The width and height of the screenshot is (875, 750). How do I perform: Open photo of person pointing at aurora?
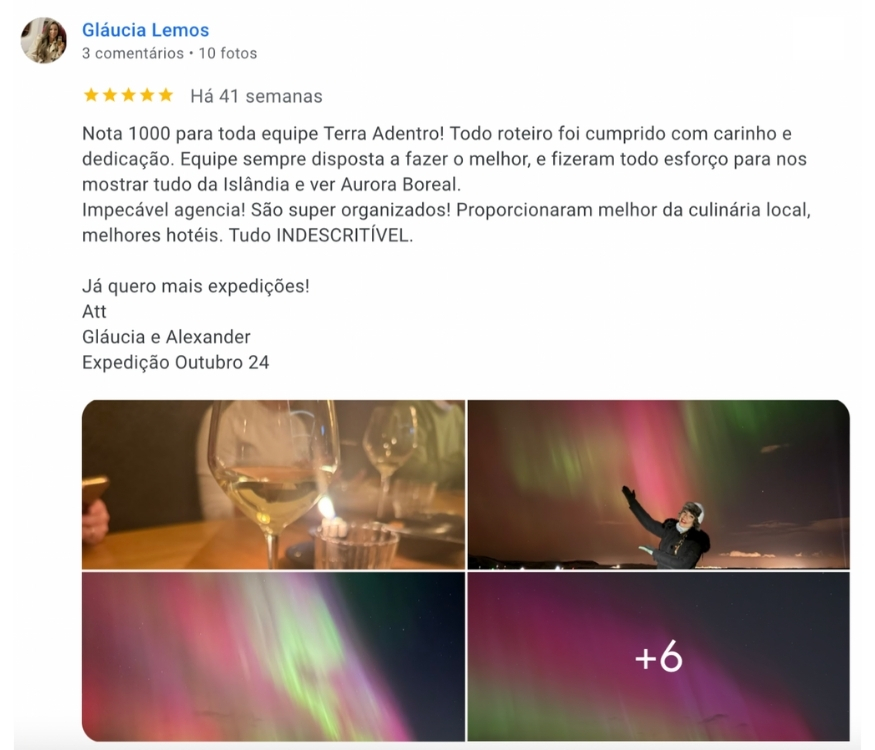pyautogui.click(x=658, y=484)
